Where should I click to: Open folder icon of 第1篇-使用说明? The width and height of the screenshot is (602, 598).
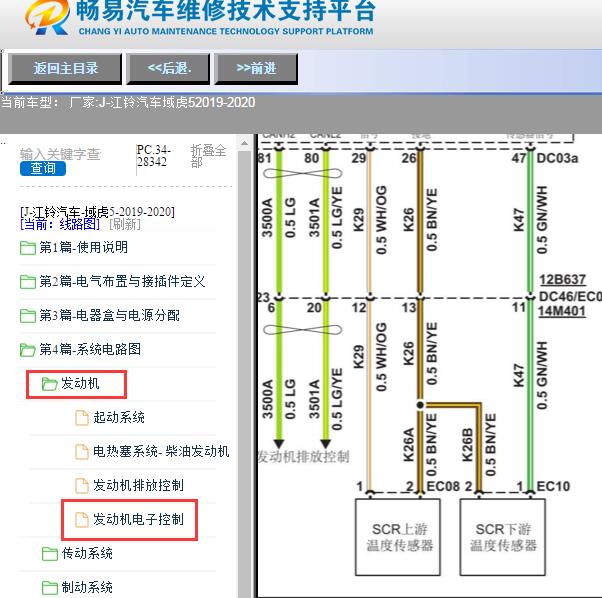coord(28,248)
